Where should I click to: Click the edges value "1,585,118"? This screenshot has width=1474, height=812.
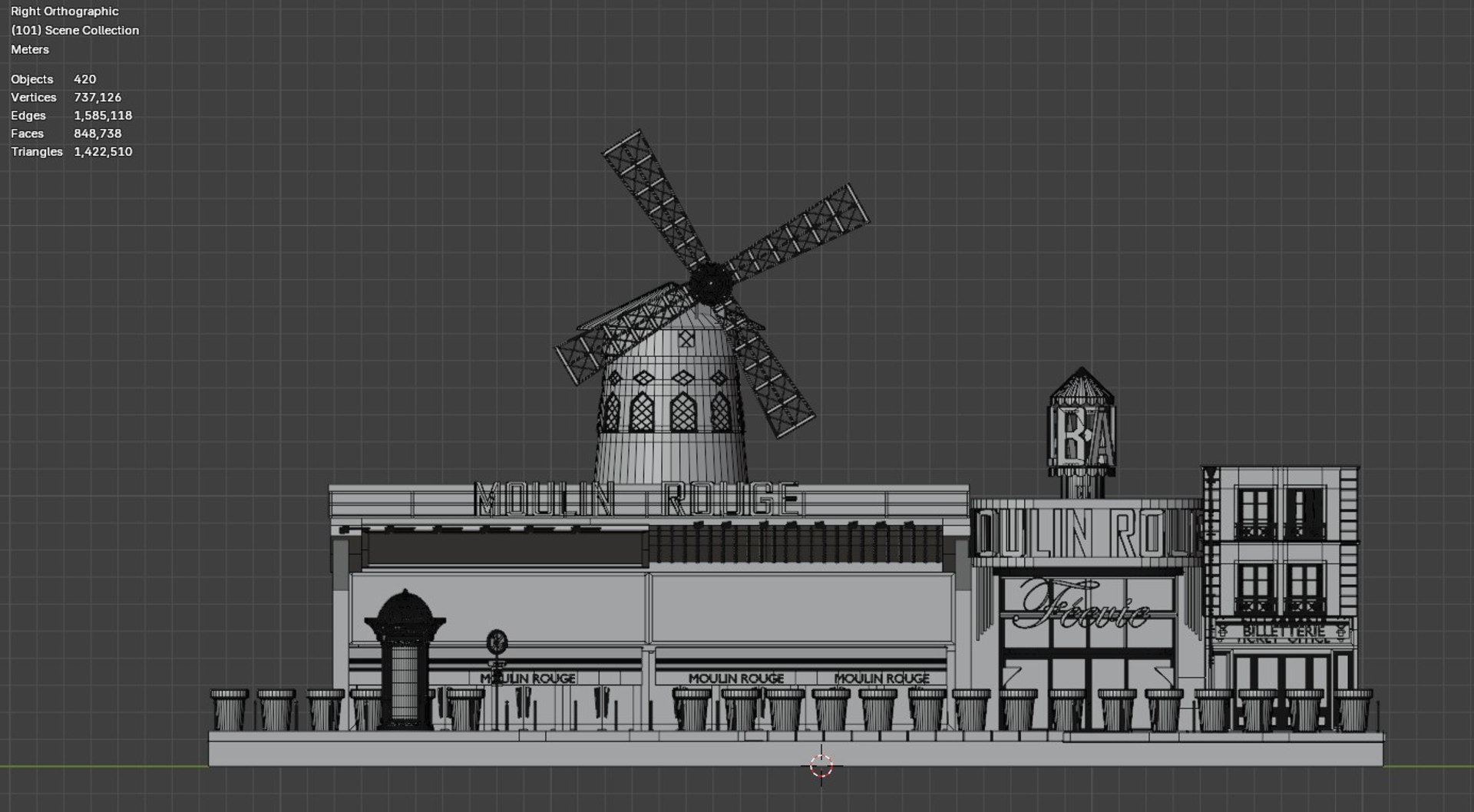click(103, 116)
